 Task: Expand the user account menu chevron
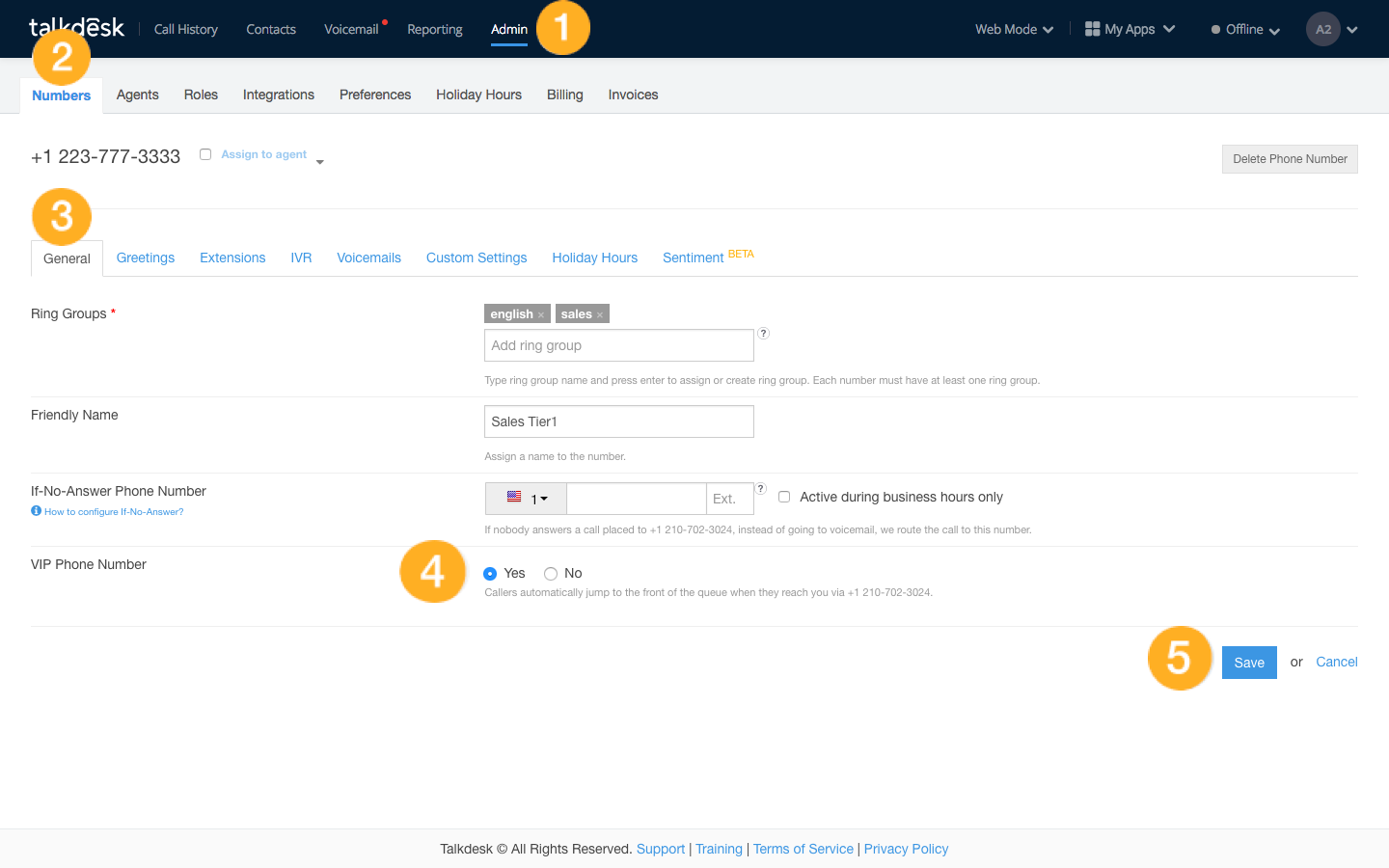click(1352, 30)
